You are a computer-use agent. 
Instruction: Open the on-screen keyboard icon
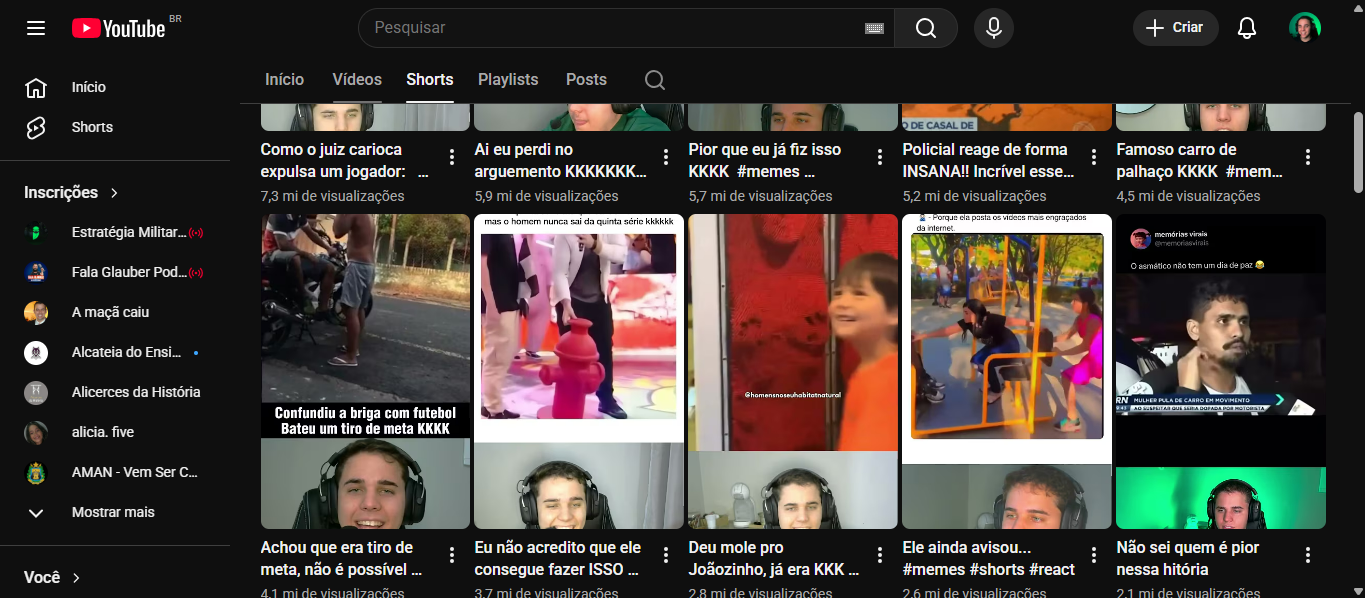pyautogui.click(x=874, y=28)
